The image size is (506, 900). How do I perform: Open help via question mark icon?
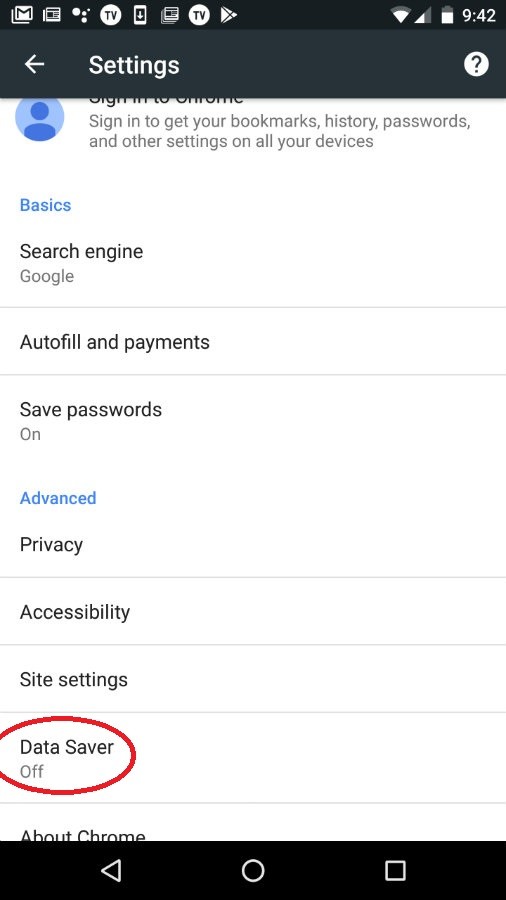tap(476, 64)
